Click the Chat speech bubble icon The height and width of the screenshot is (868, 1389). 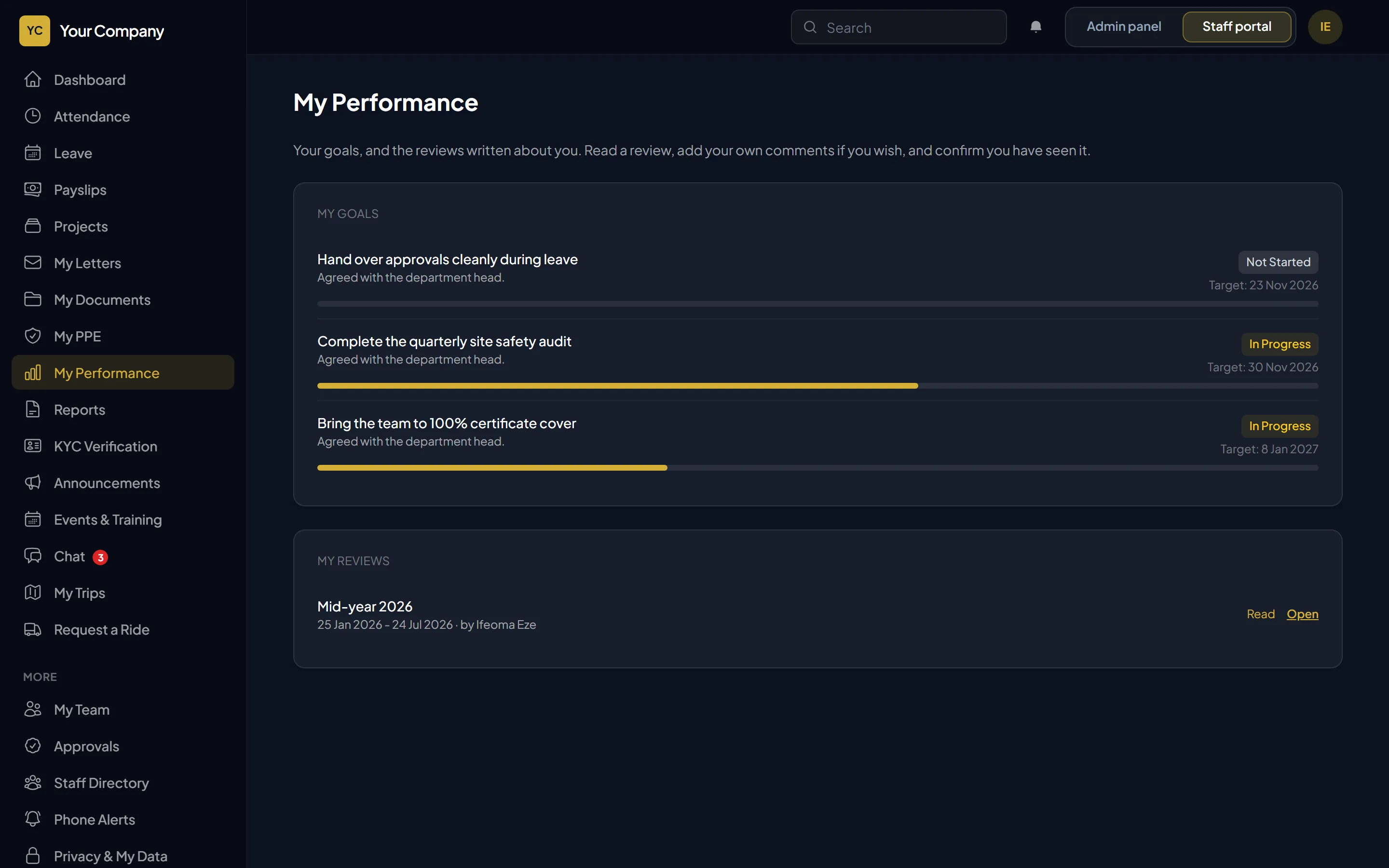(x=33, y=556)
